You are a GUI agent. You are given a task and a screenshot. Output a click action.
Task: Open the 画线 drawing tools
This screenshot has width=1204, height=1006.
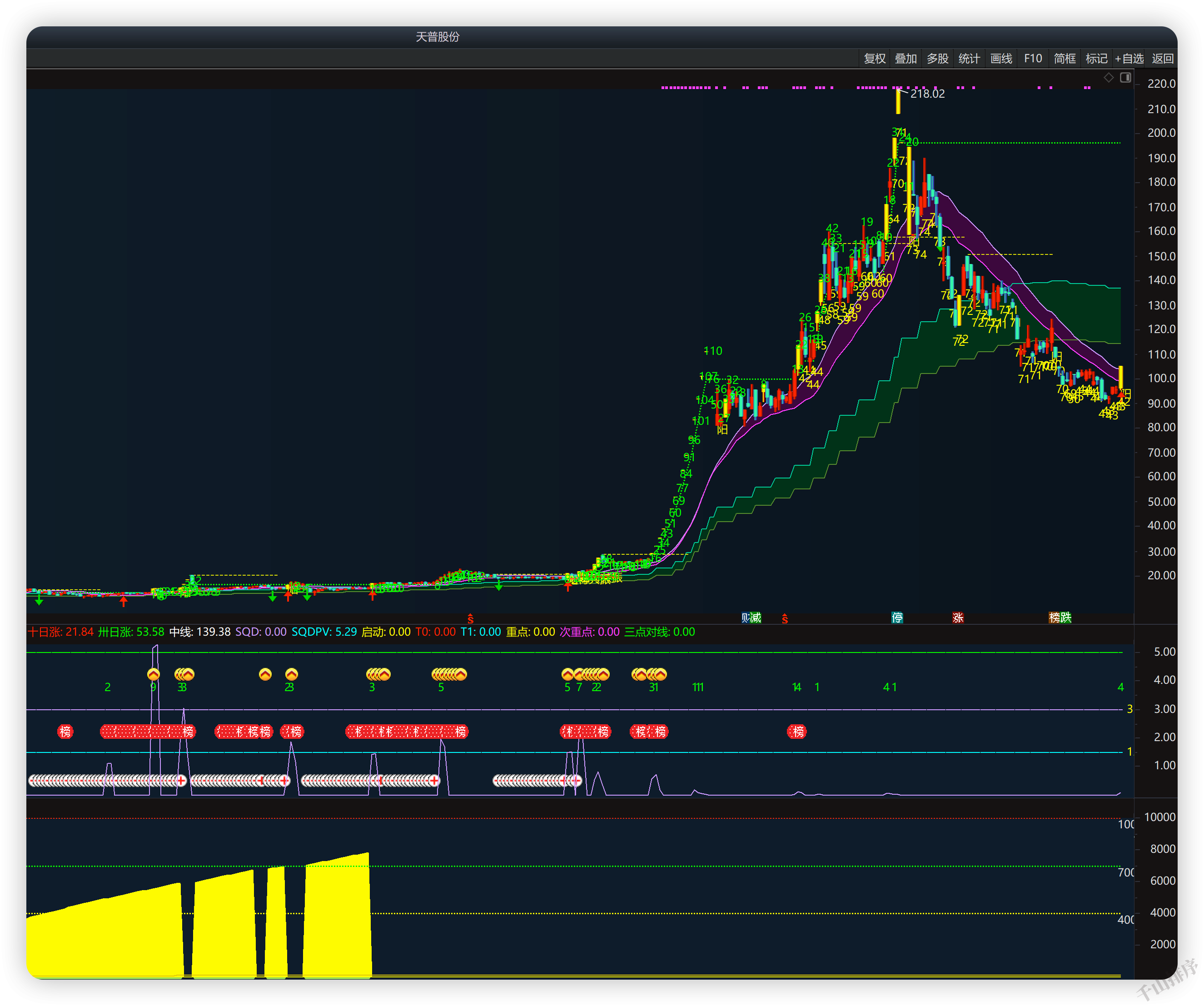1001,59
